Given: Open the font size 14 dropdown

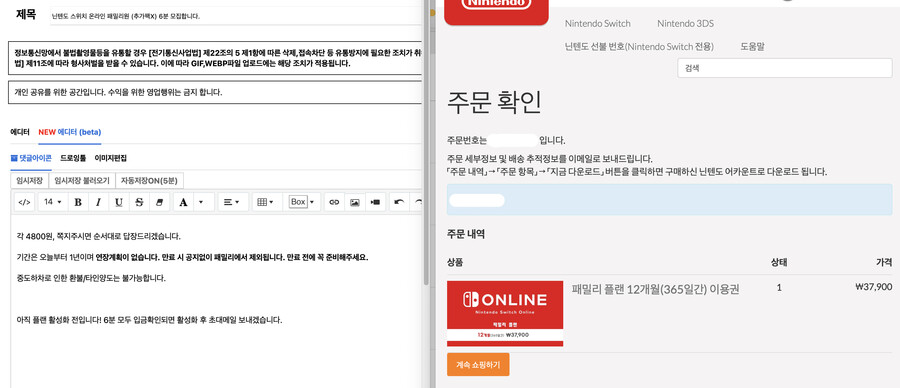Looking at the screenshot, I should (x=53, y=202).
